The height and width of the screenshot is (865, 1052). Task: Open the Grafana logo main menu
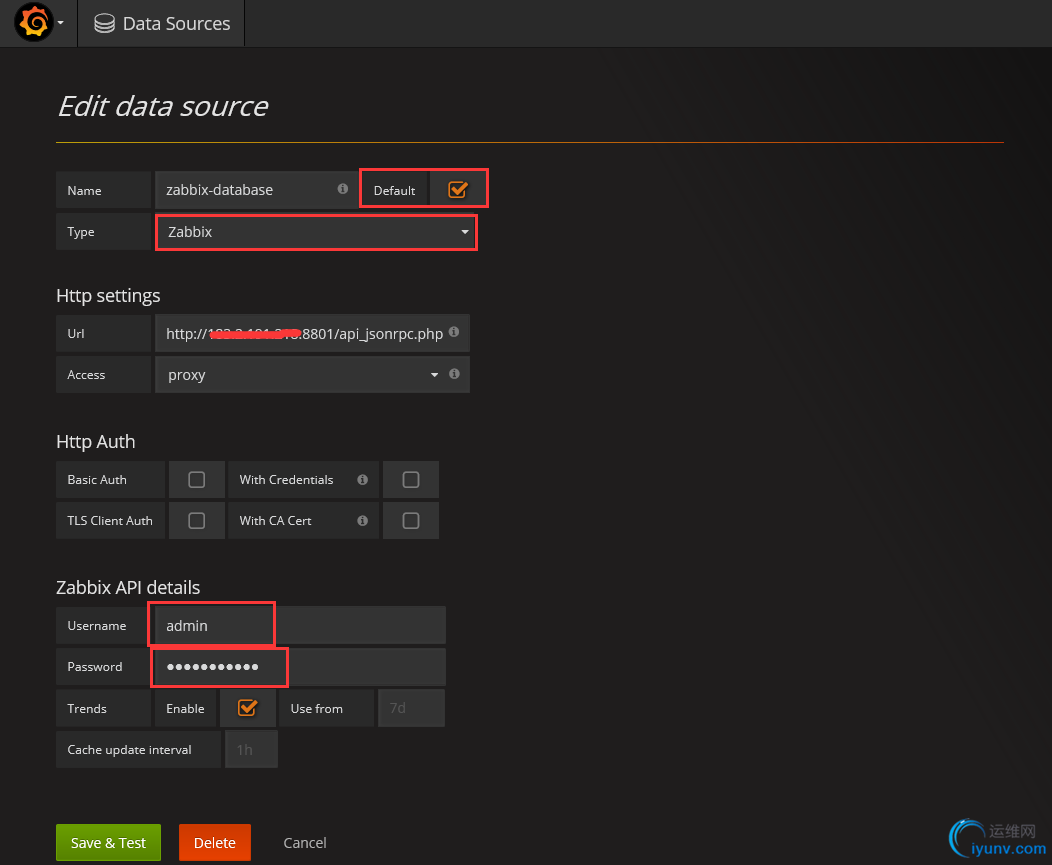pos(34,23)
